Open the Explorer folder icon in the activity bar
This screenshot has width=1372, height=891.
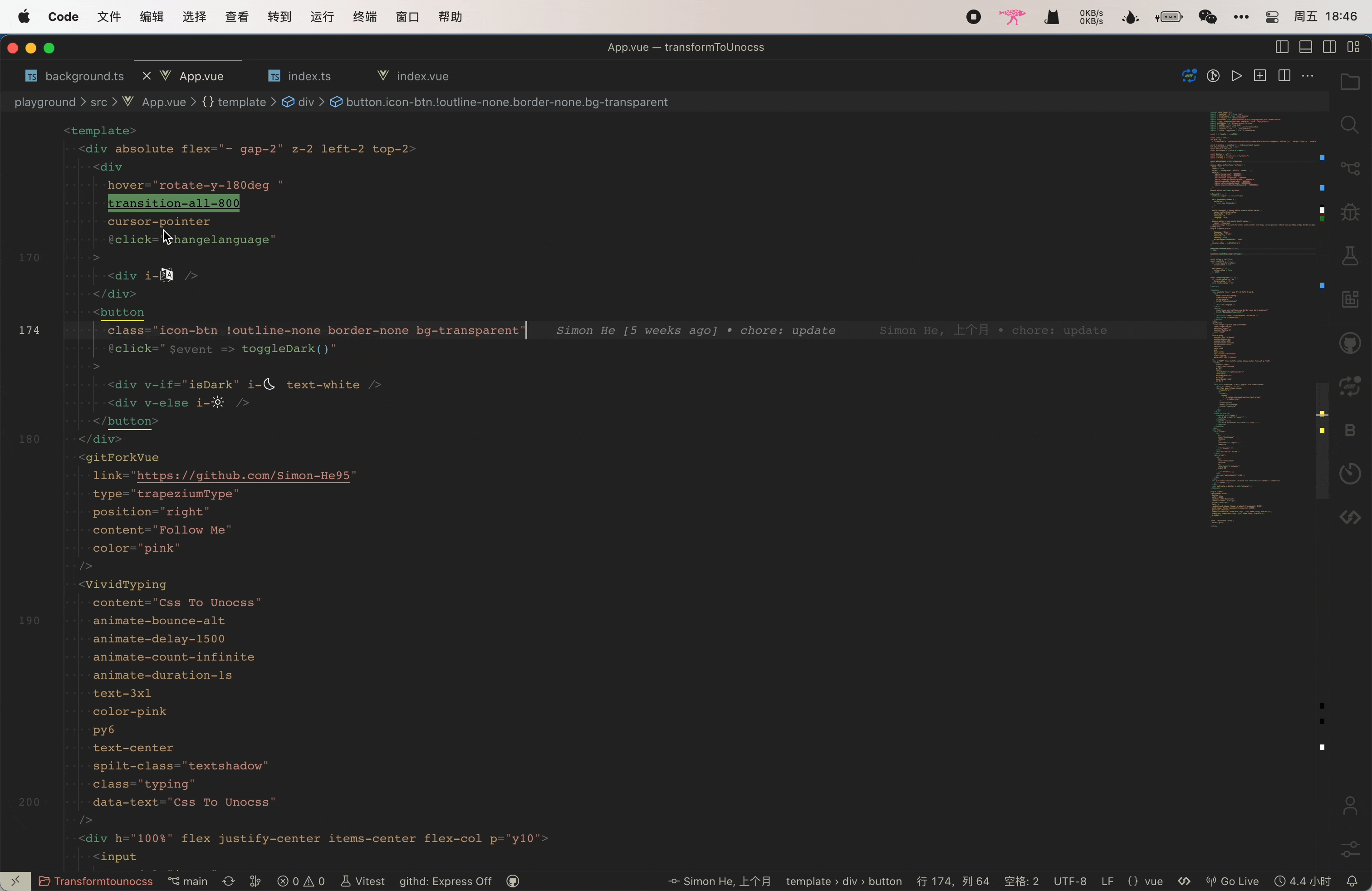pyautogui.click(x=1349, y=82)
